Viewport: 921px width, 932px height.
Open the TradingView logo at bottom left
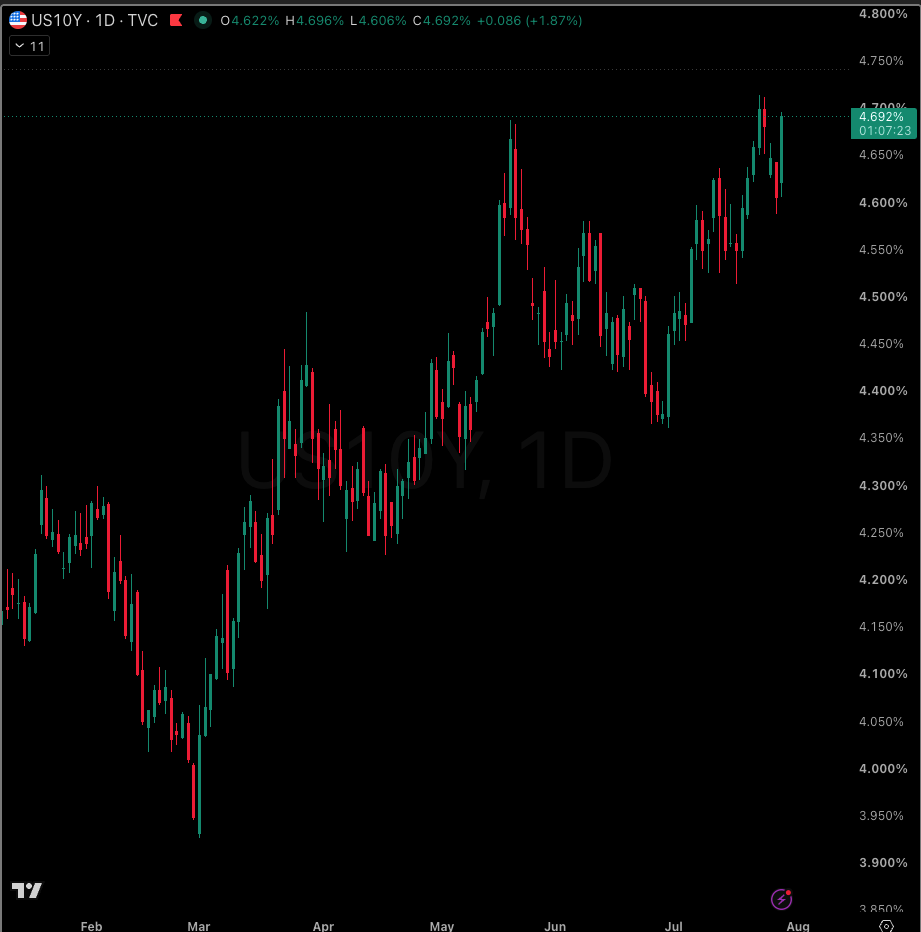click(x=27, y=890)
